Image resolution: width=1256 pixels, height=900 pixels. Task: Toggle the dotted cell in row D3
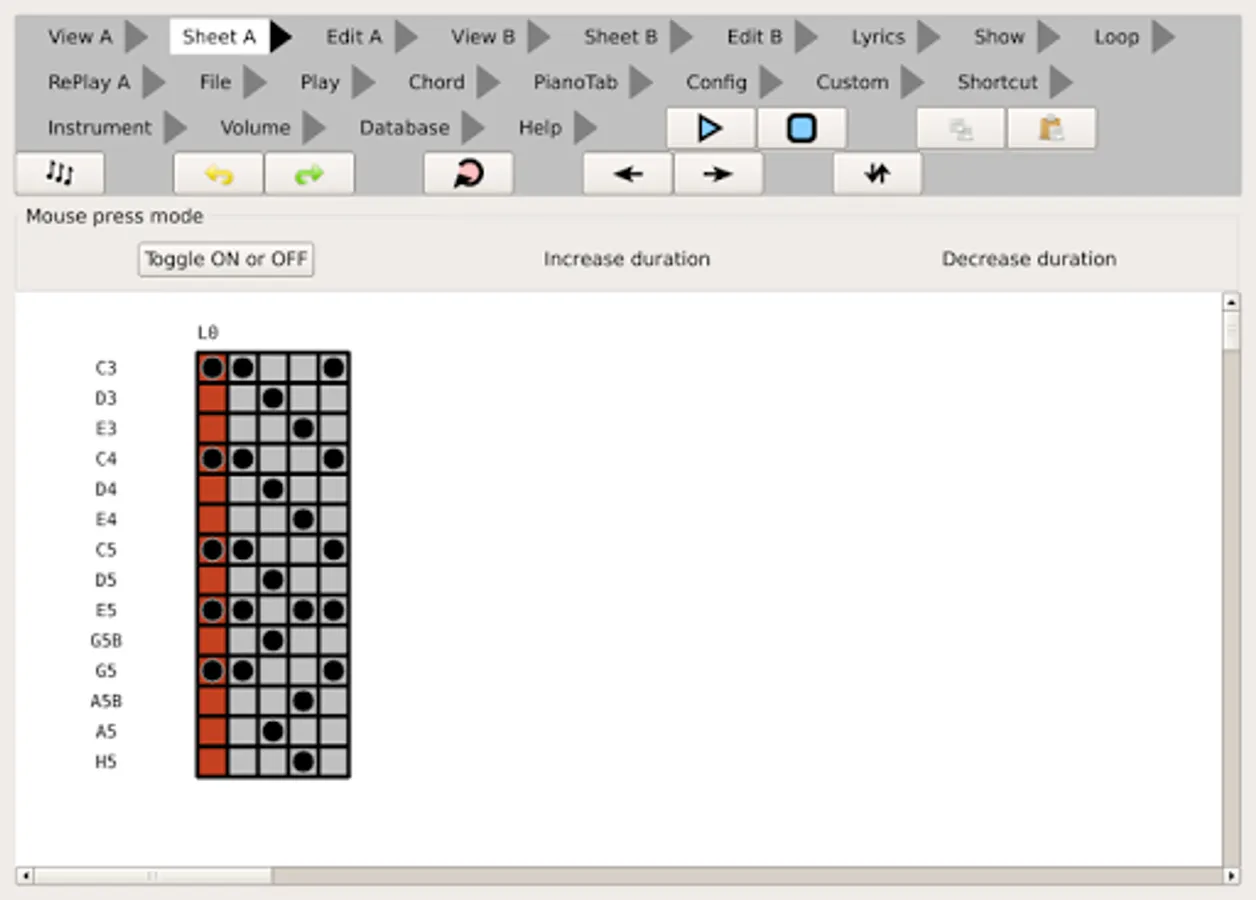tap(272, 398)
